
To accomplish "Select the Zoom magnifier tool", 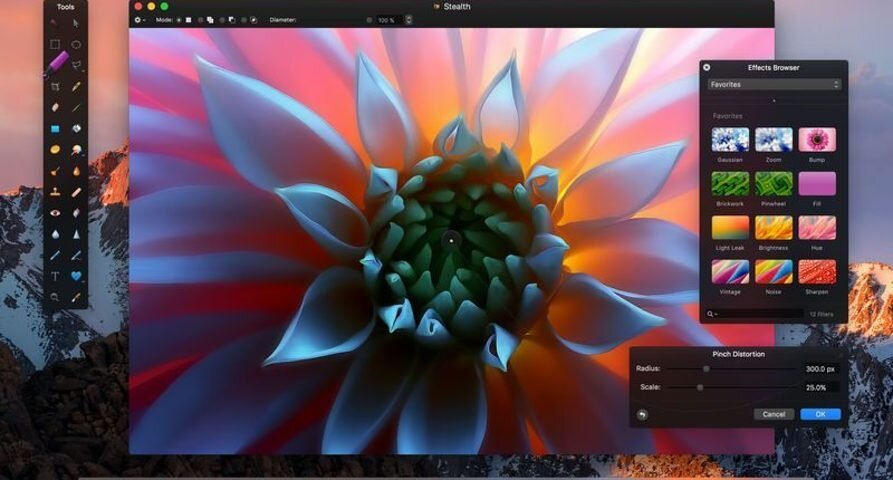I will click(x=55, y=297).
